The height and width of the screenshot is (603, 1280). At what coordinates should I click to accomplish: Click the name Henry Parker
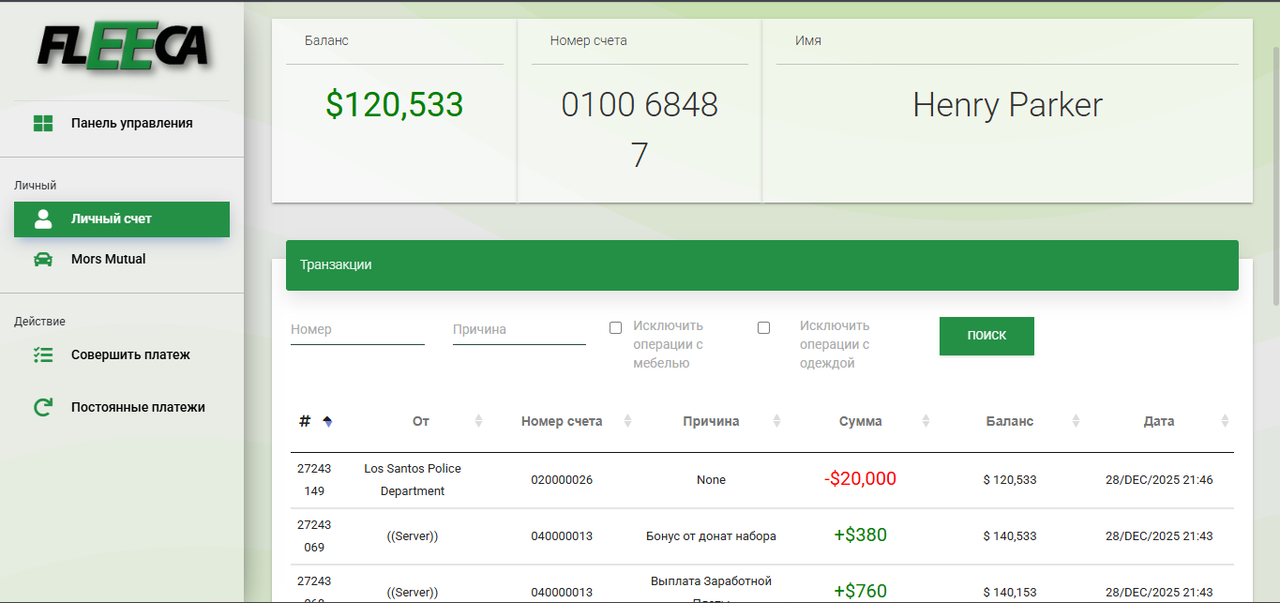click(1008, 105)
